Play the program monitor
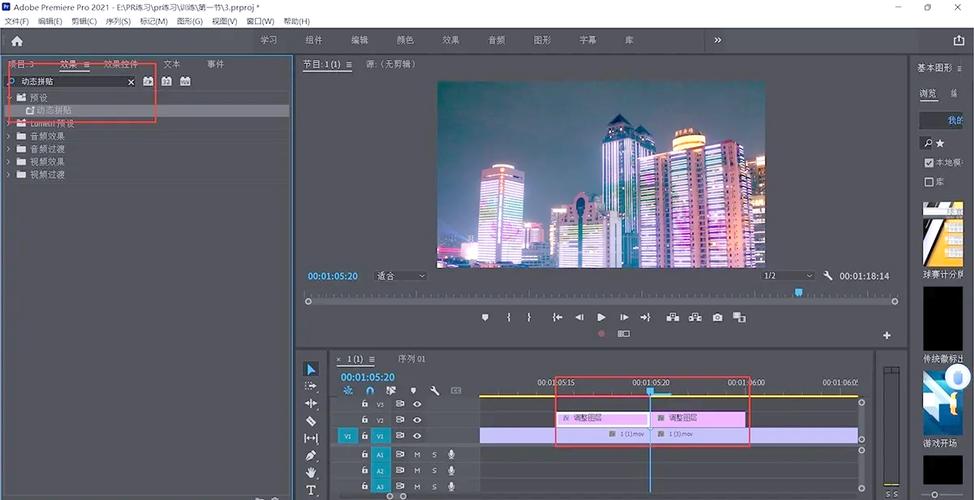This screenshot has width=974, height=500. [x=601, y=317]
